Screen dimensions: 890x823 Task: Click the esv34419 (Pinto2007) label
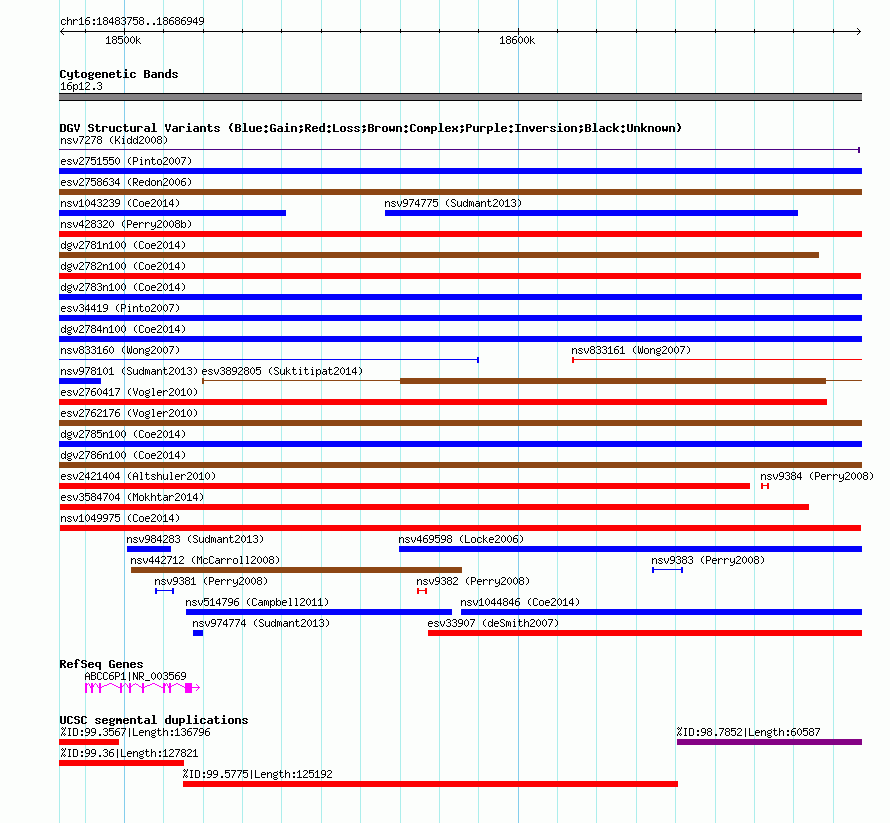click(x=120, y=308)
